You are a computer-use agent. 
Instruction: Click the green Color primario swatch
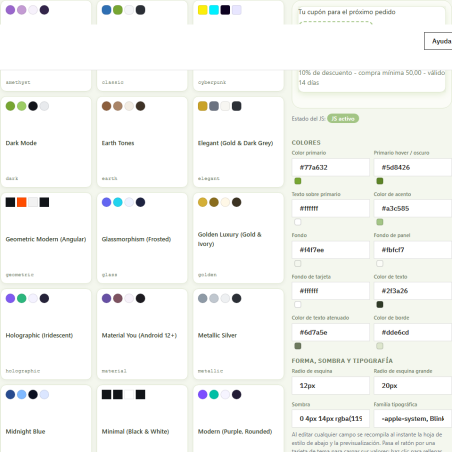298,181
